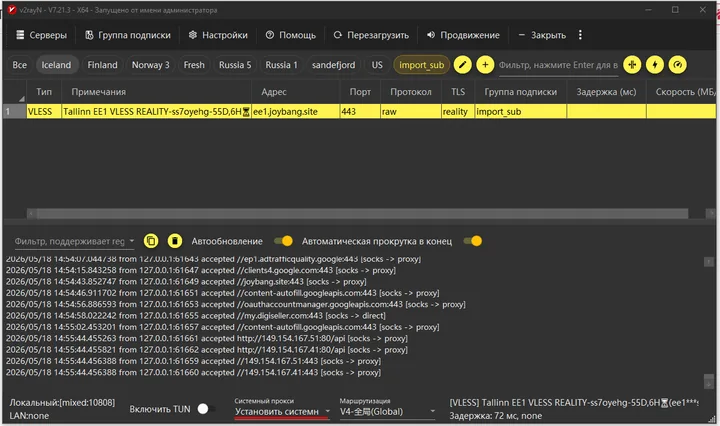
Task: Click the lightning bolt test icon
Action: click(655, 65)
